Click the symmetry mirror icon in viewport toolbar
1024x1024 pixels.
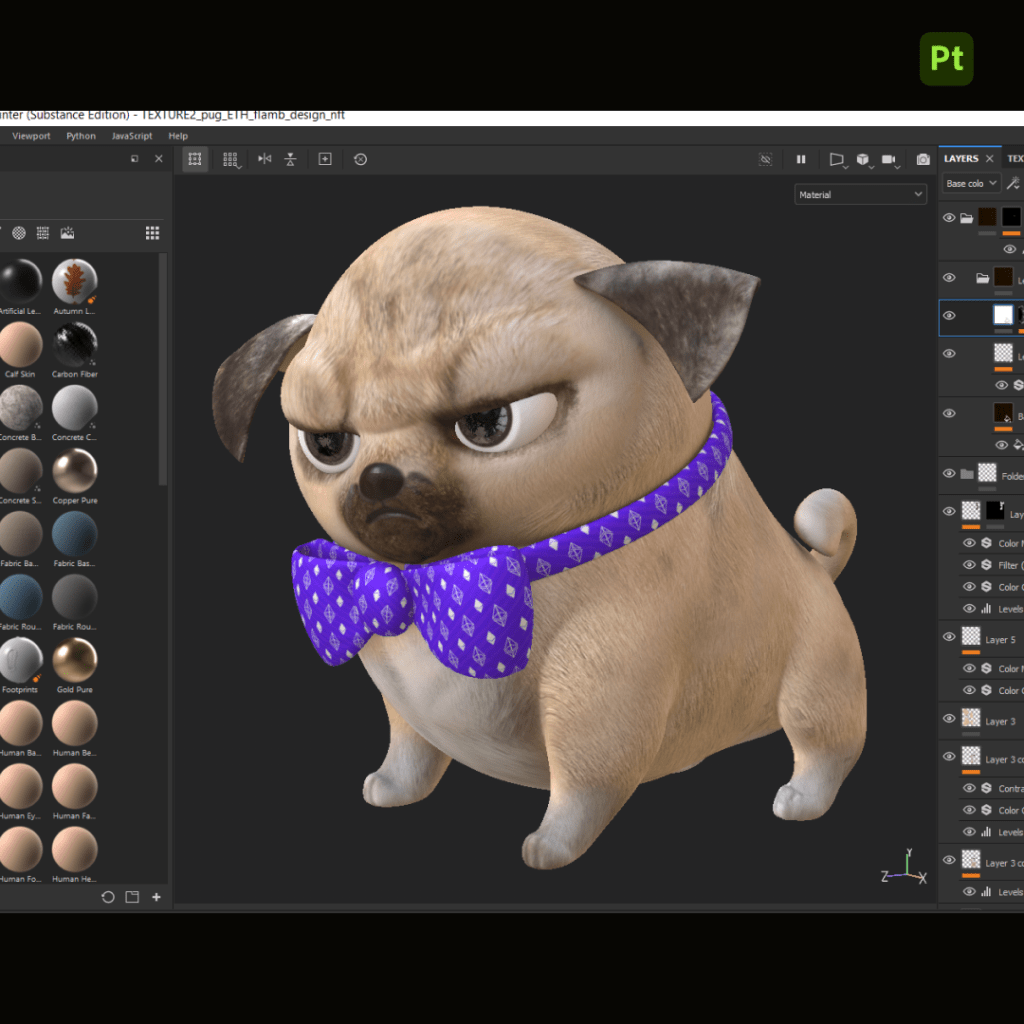click(264, 159)
